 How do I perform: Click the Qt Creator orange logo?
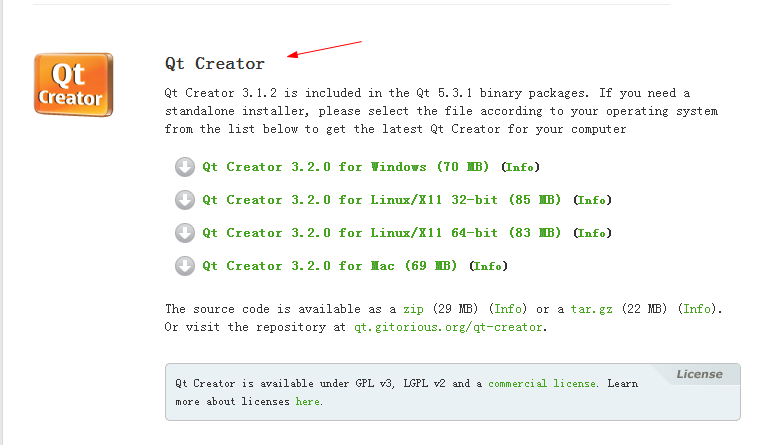[73, 85]
